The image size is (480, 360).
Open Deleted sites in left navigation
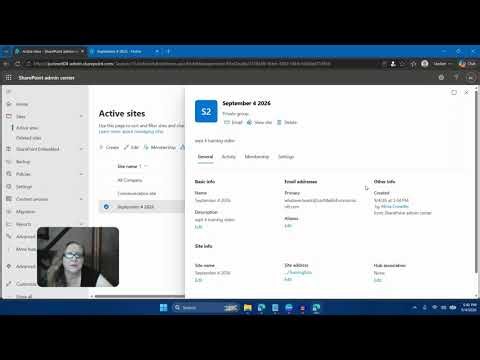pyautogui.click(x=29, y=138)
